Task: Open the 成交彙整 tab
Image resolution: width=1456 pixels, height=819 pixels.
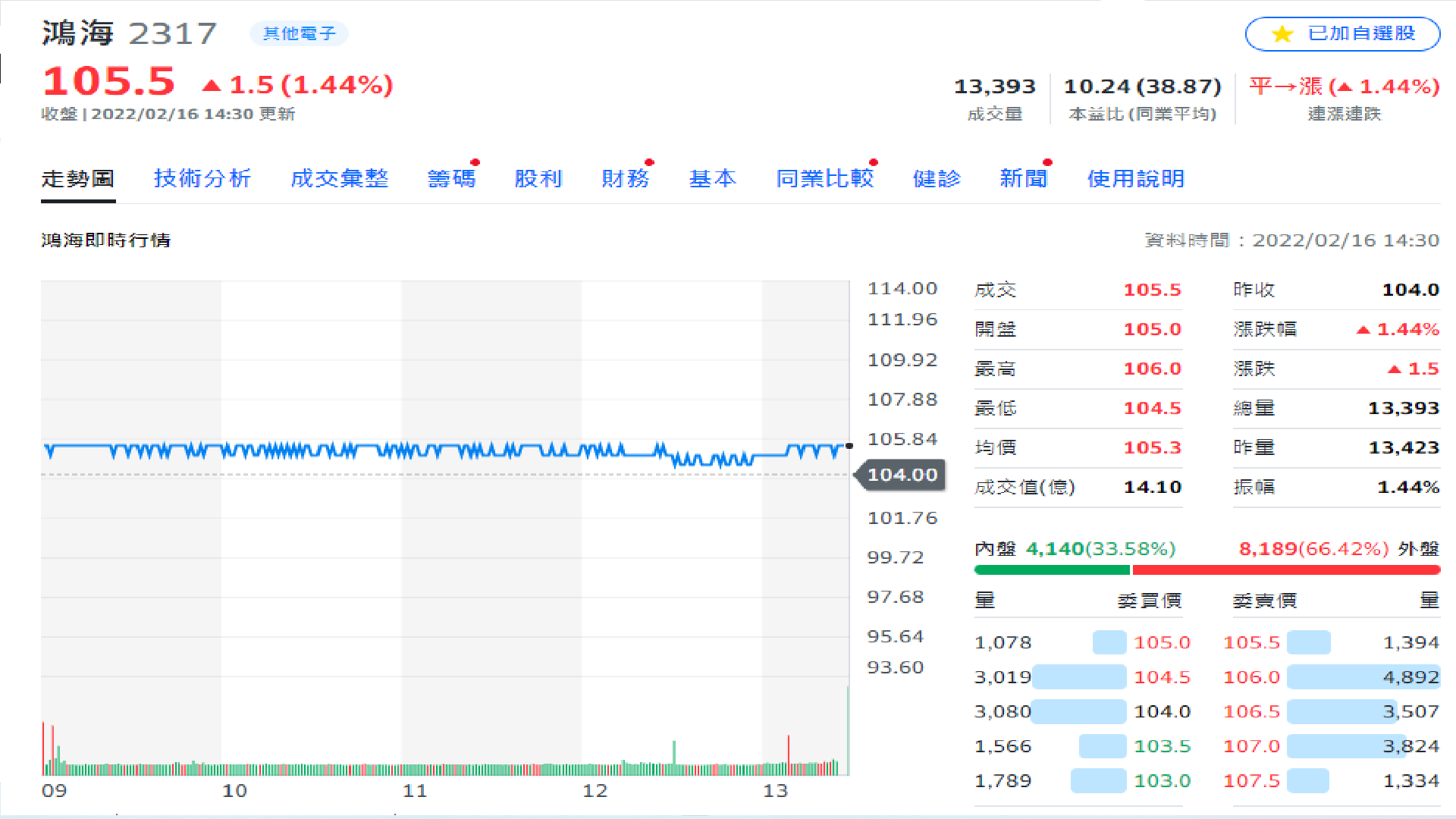Action: [x=340, y=179]
